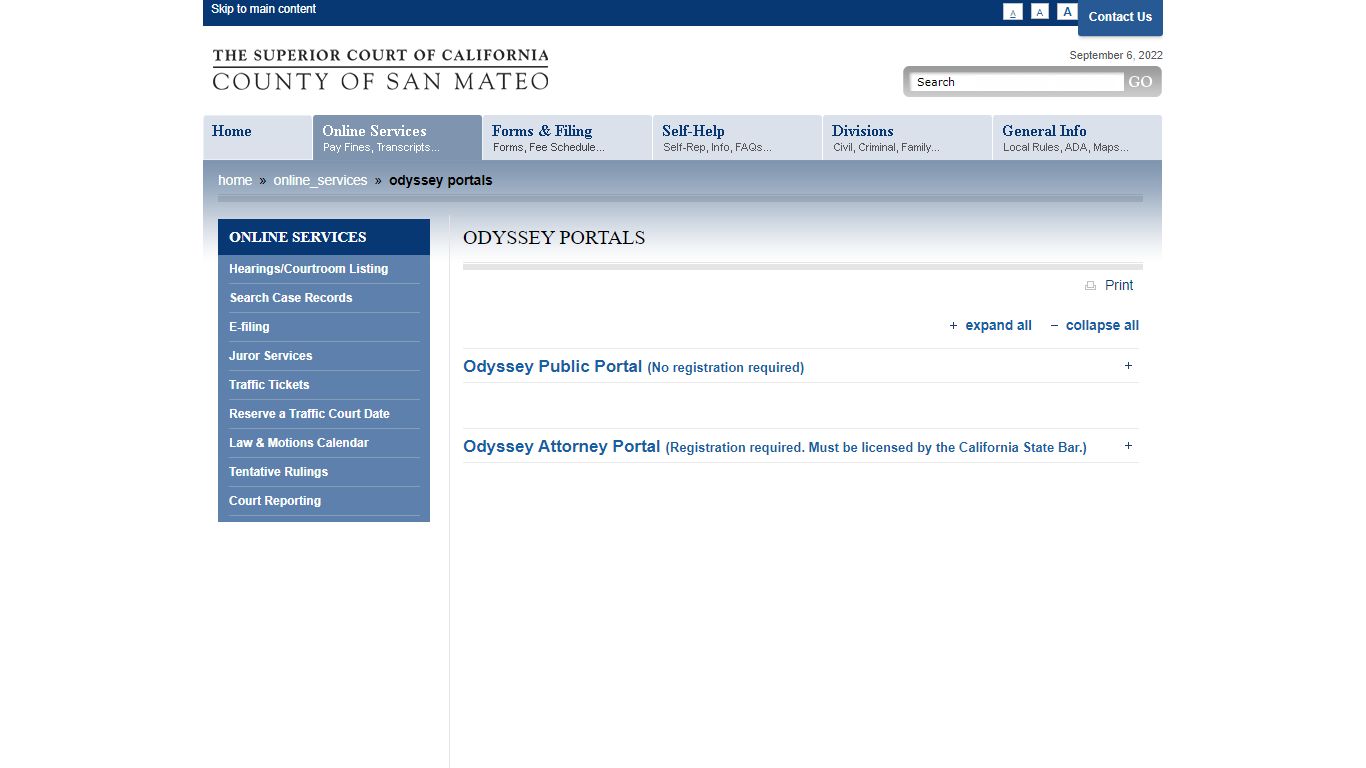Open the Forms & Filing tab
The image size is (1366, 768).
(567, 138)
